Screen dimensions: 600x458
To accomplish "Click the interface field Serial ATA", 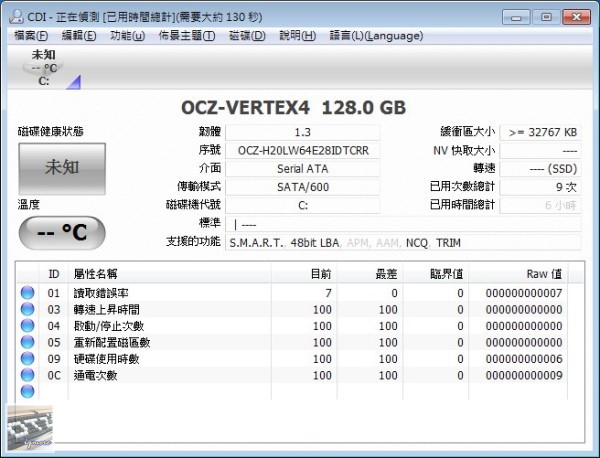I will click(303, 169).
